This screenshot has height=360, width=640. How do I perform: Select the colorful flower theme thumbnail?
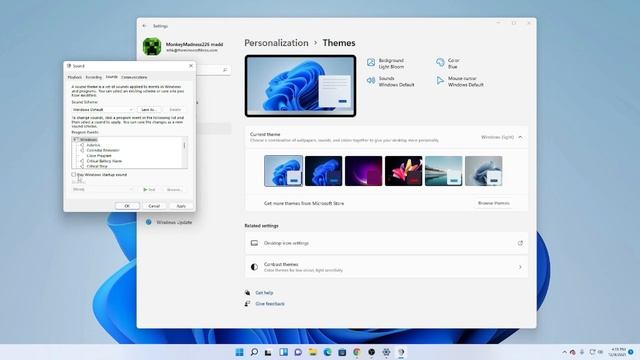click(x=403, y=171)
